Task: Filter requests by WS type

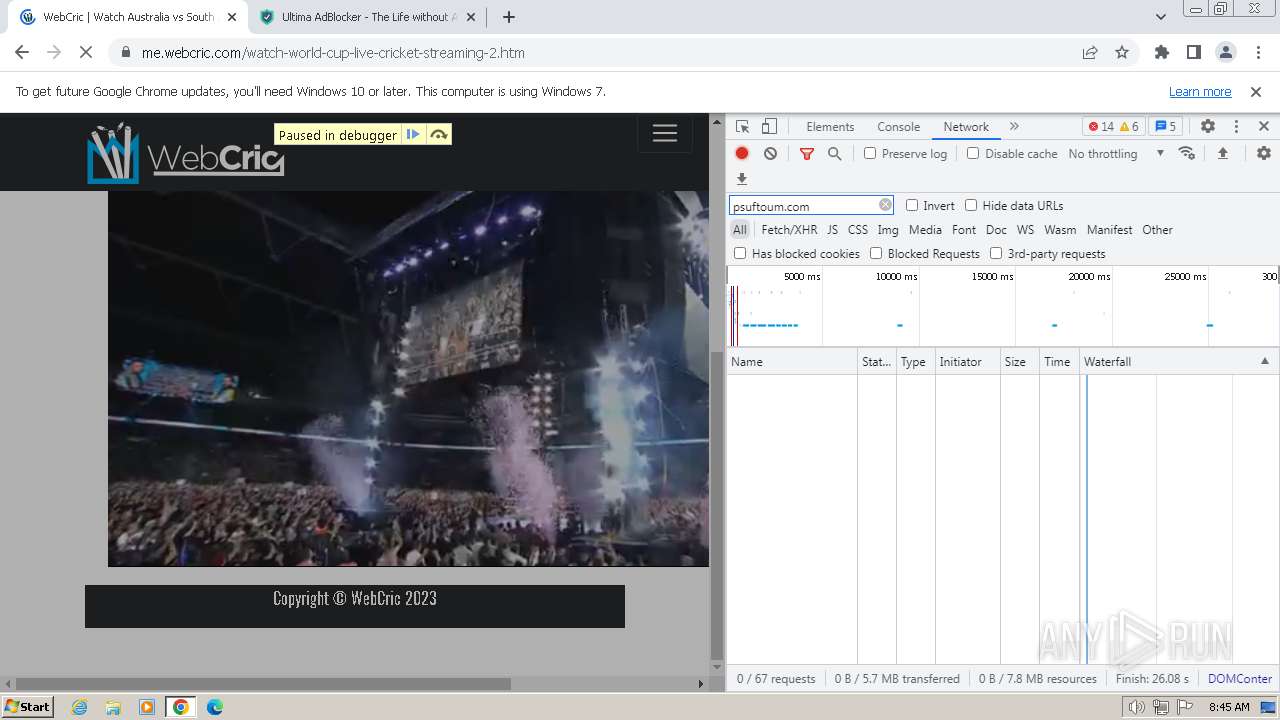Action: (x=1025, y=229)
